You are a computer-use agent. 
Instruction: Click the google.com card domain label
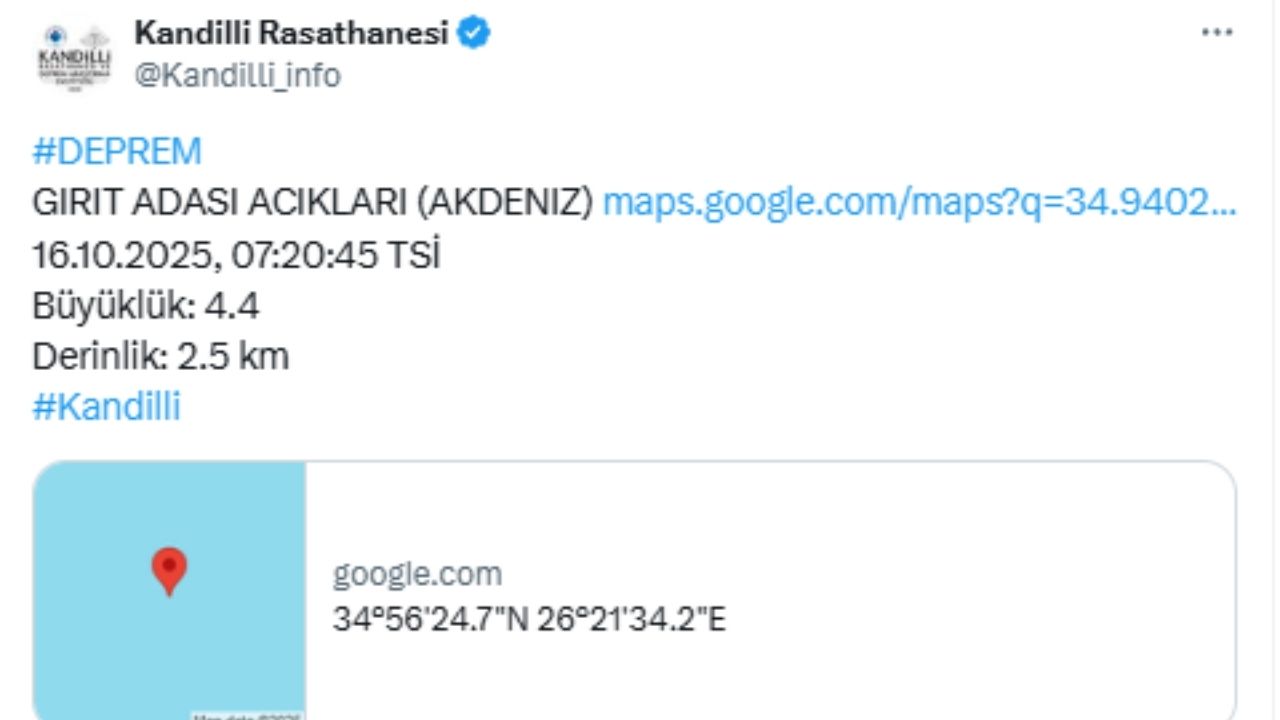417,574
